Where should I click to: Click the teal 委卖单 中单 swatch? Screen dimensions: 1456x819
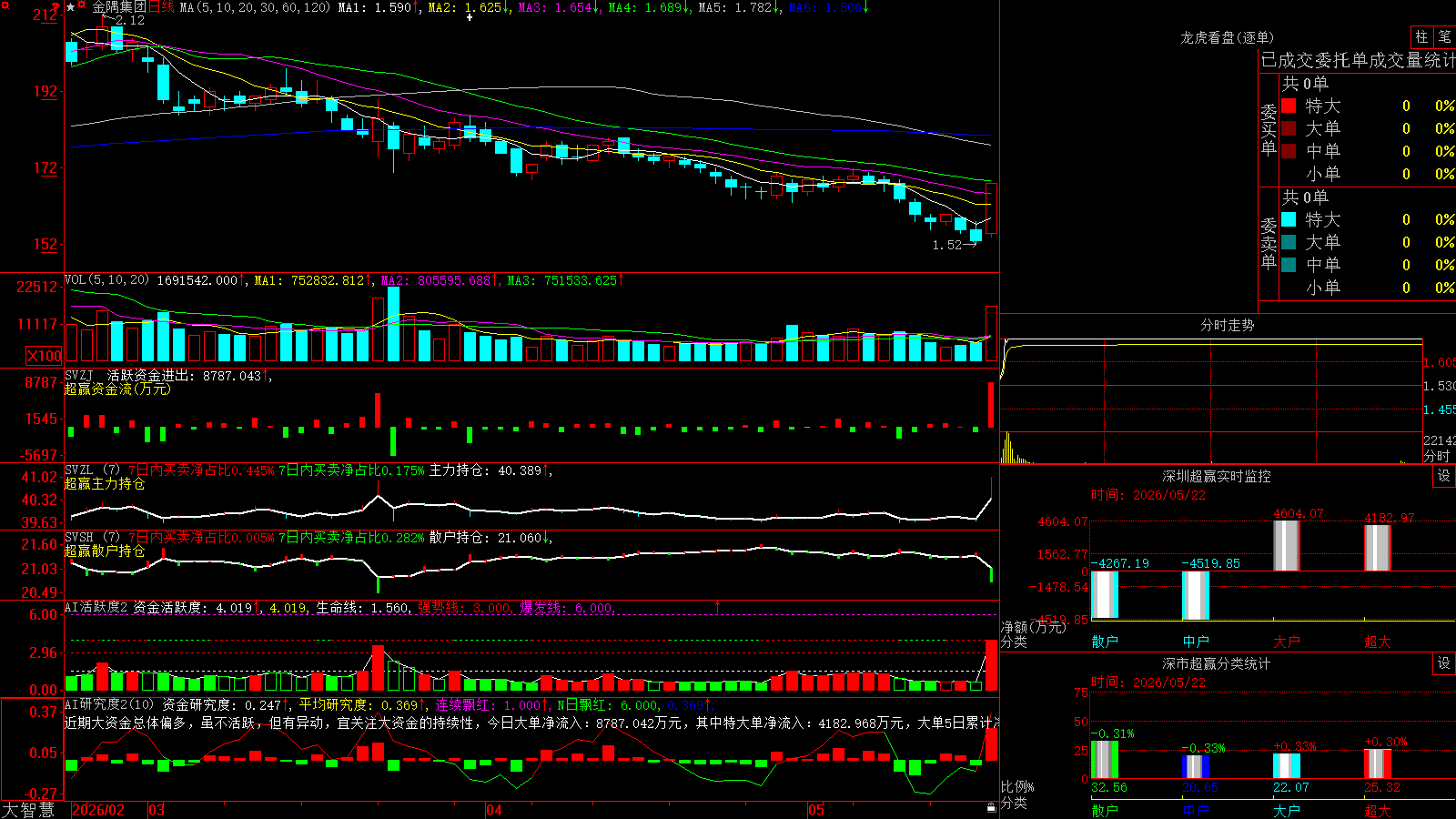1289,264
